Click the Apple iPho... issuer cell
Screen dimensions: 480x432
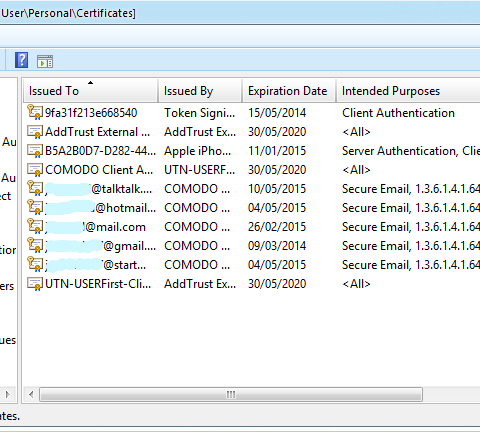click(x=198, y=151)
